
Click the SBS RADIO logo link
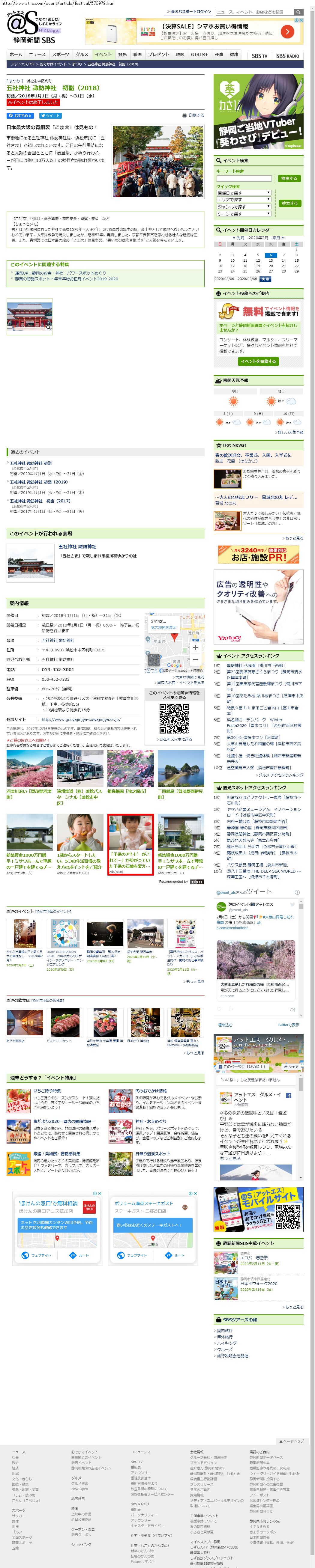[x=288, y=55]
